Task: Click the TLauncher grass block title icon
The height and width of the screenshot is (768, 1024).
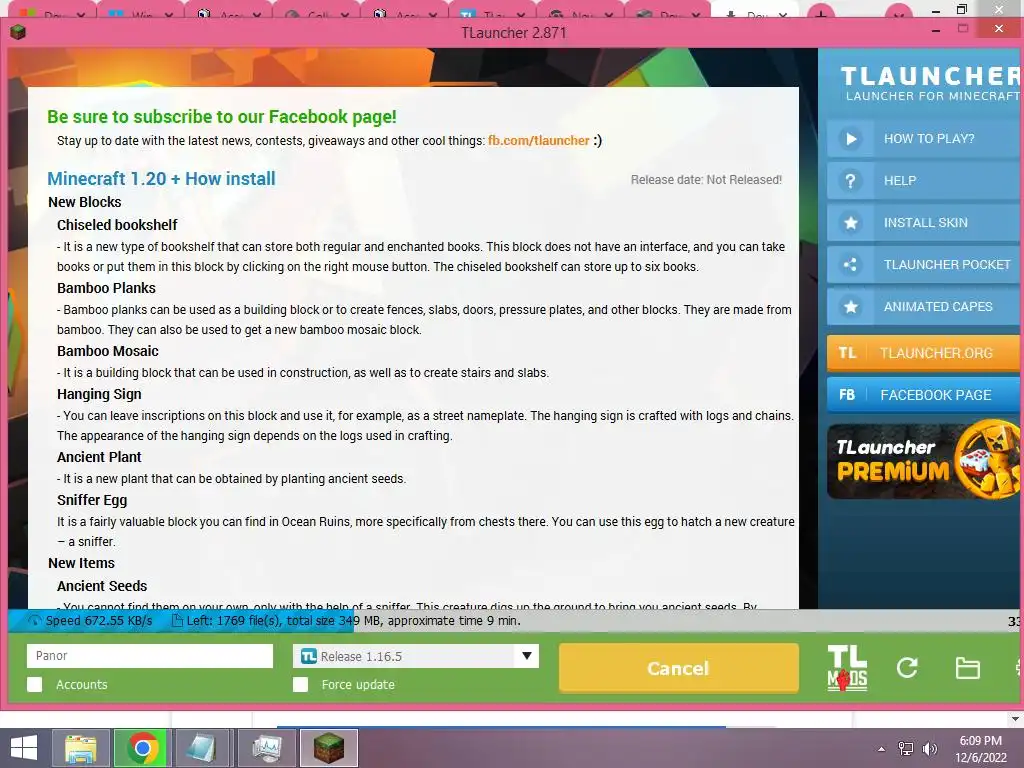Action: (x=18, y=32)
